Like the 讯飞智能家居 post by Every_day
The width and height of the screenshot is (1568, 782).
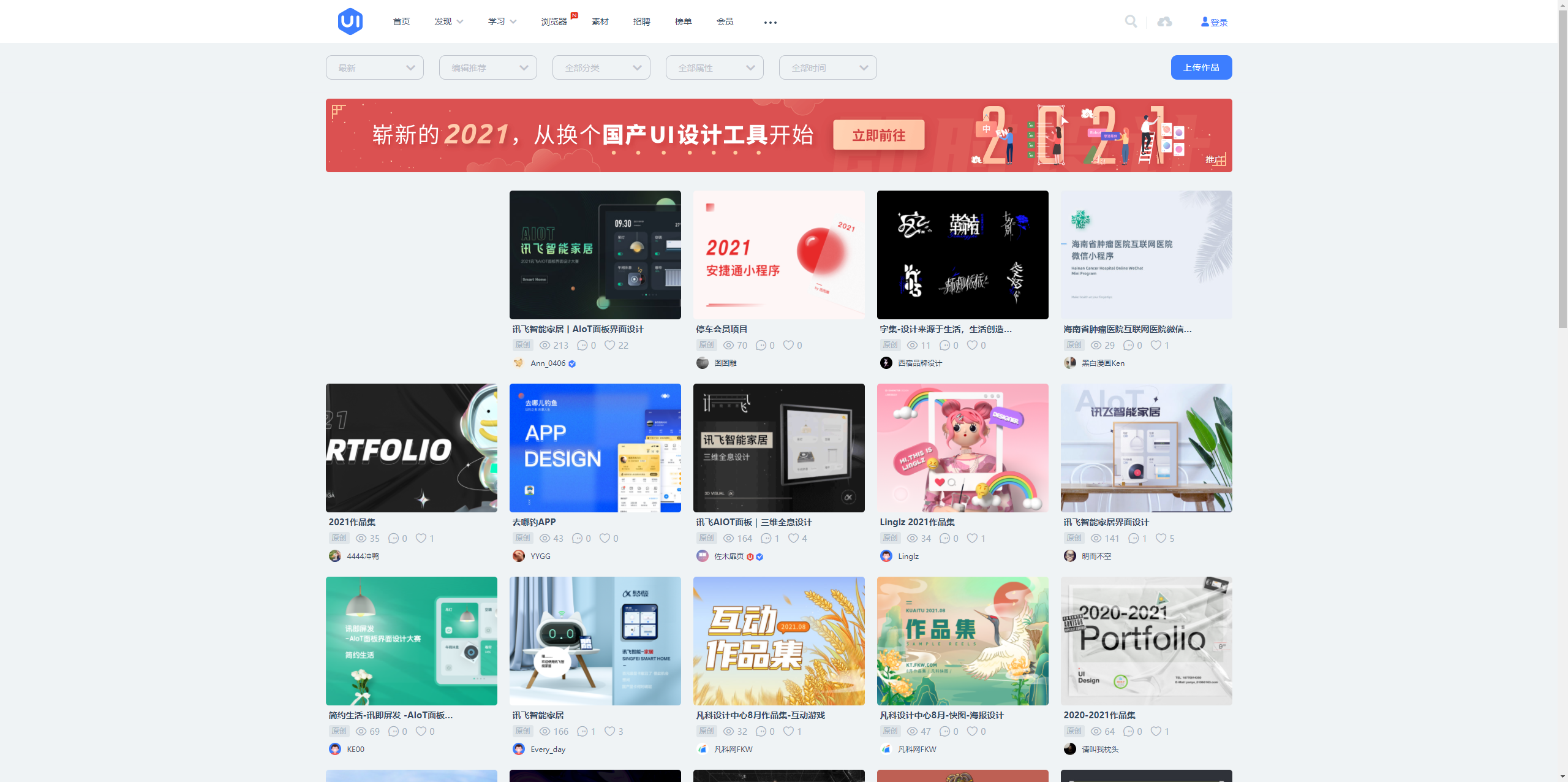pyautogui.click(x=609, y=731)
